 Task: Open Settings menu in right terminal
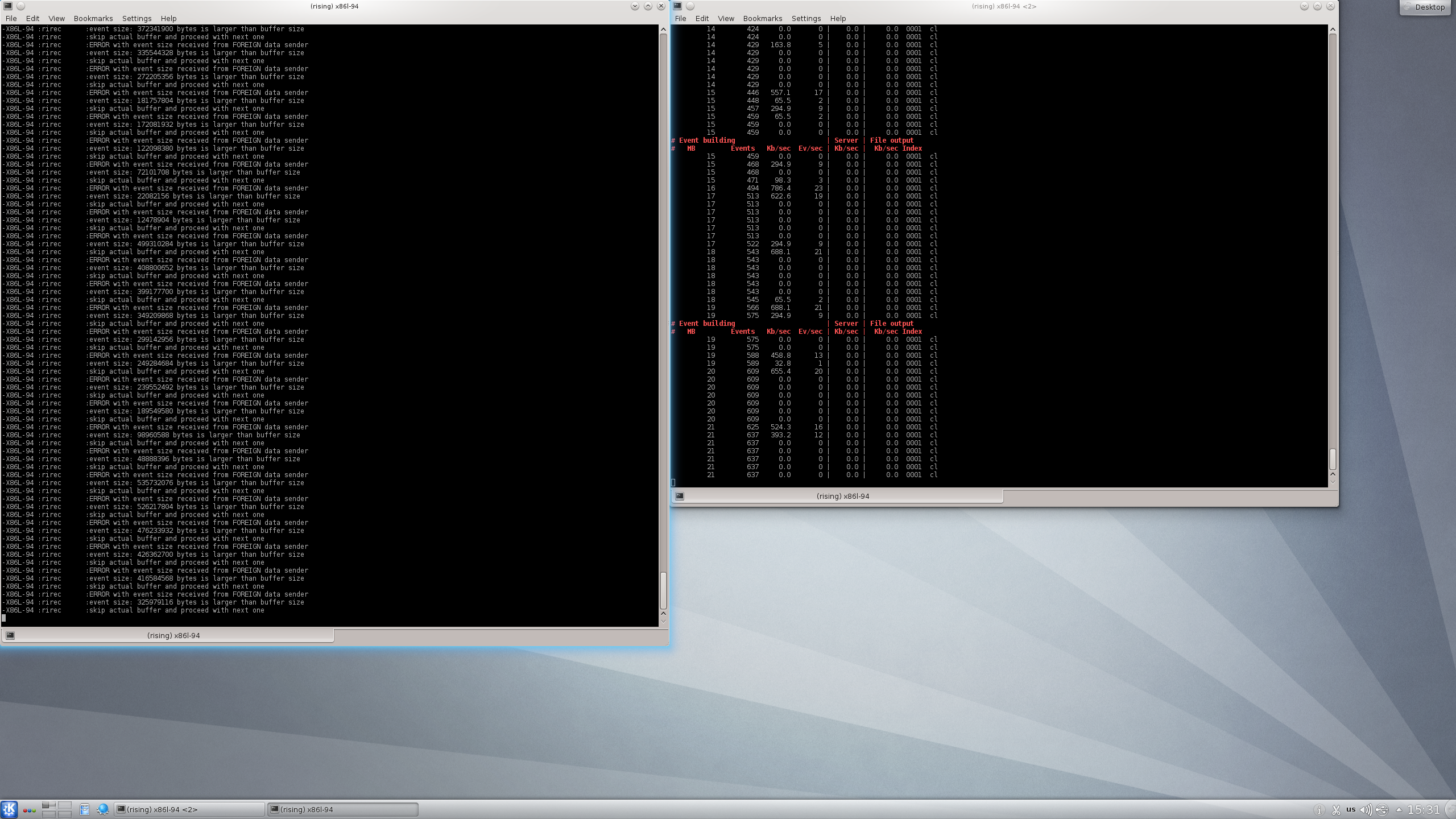[806, 18]
